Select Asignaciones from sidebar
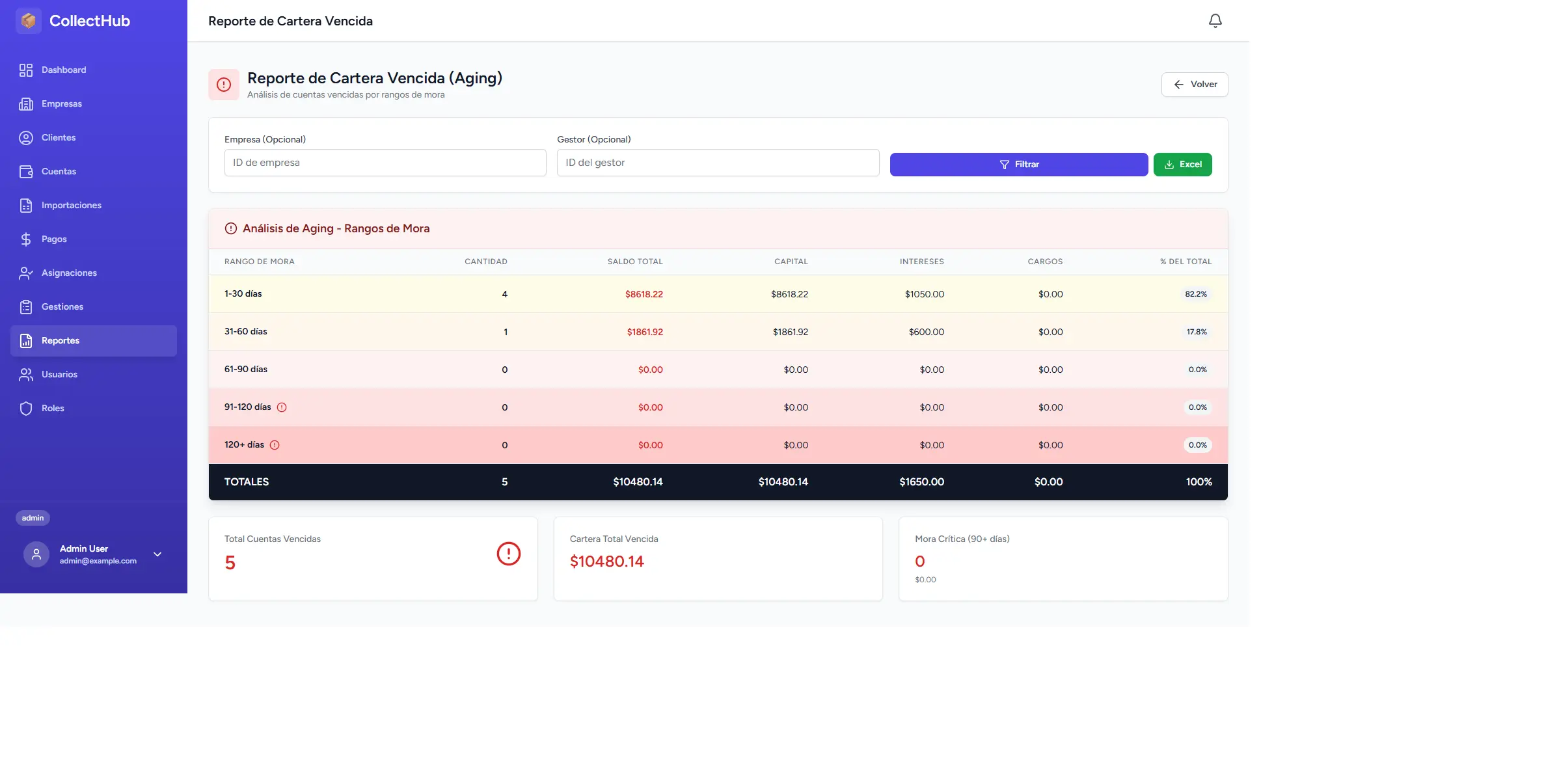 69,273
